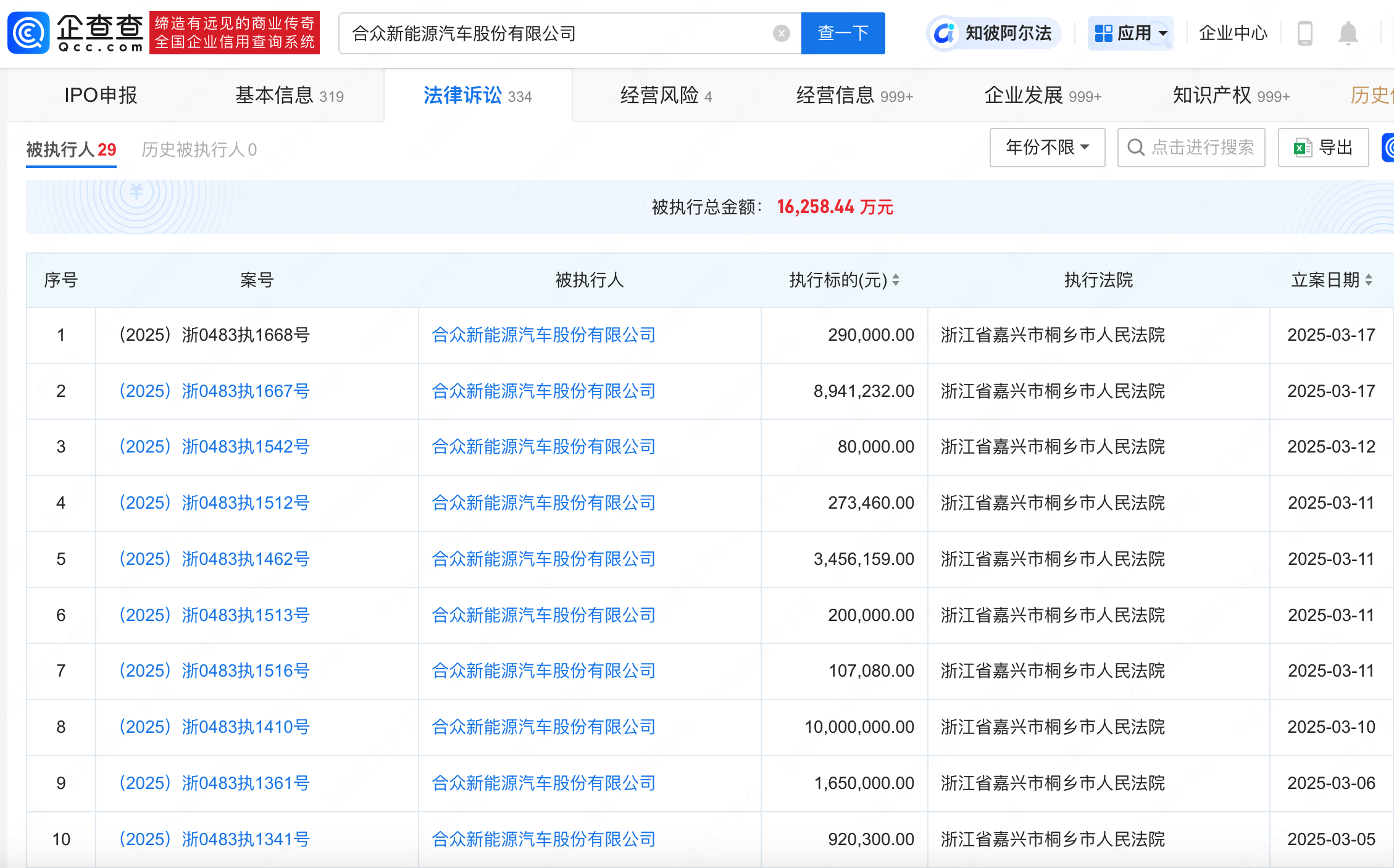Click the mobile phone icon
This screenshot has height=868, width=1394.
(1304, 33)
